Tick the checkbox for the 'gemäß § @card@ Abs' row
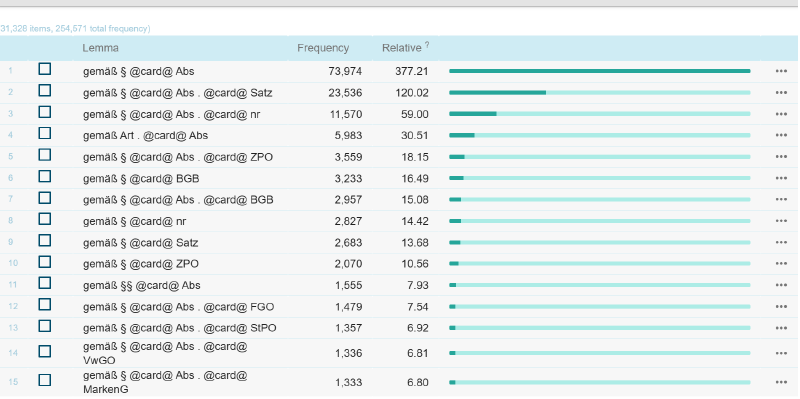Image resolution: width=800 pixels, height=399 pixels. (x=45, y=68)
